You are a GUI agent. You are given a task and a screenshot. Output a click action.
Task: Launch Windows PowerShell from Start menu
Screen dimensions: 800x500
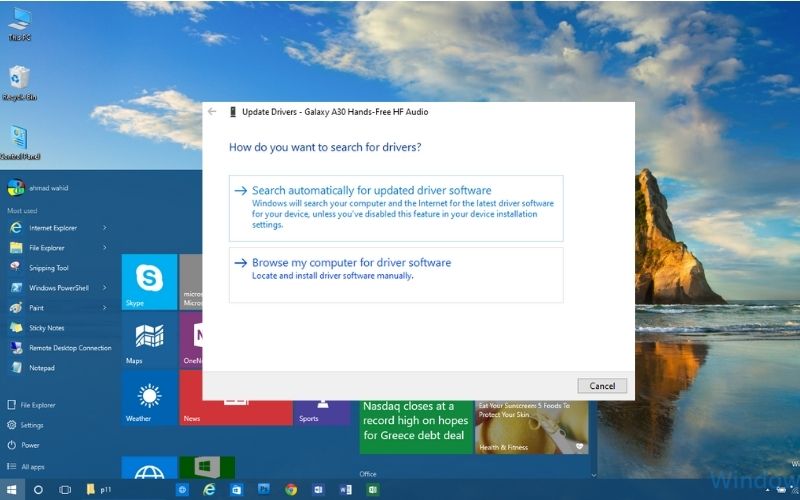[x=59, y=288]
